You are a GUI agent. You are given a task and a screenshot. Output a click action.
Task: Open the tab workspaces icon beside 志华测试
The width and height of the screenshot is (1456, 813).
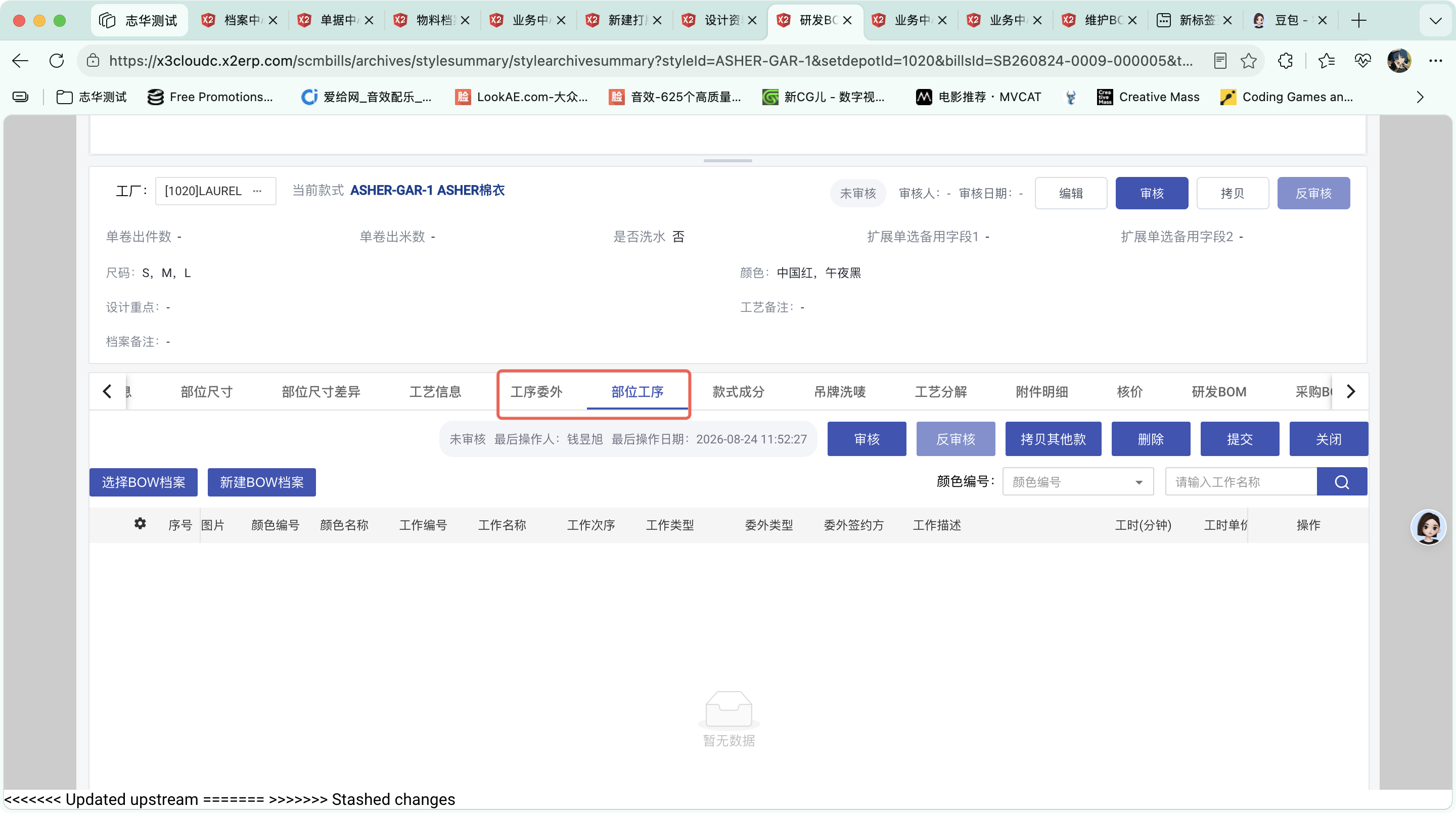pyautogui.click(x=107, y=20)
